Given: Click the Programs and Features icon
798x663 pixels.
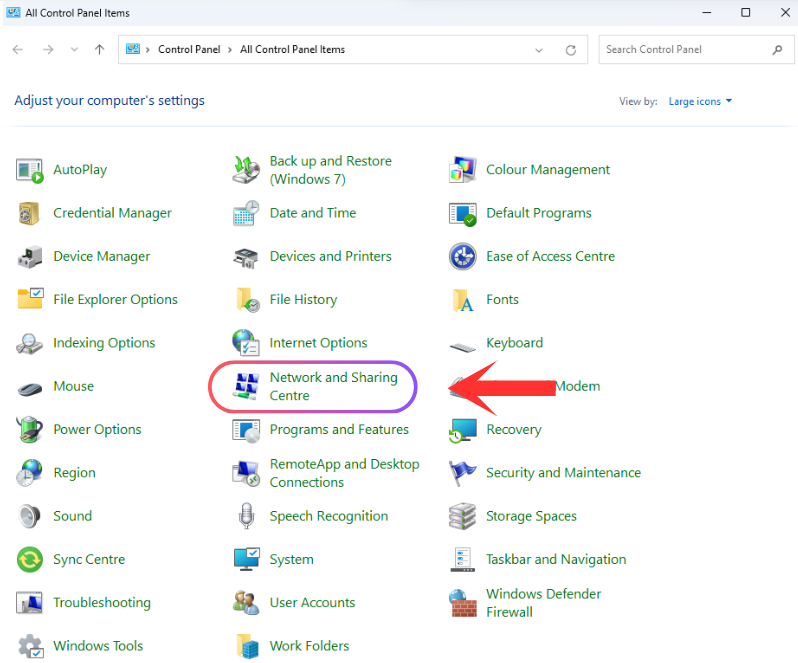Looking at the screenshot, I should [246, 430].
